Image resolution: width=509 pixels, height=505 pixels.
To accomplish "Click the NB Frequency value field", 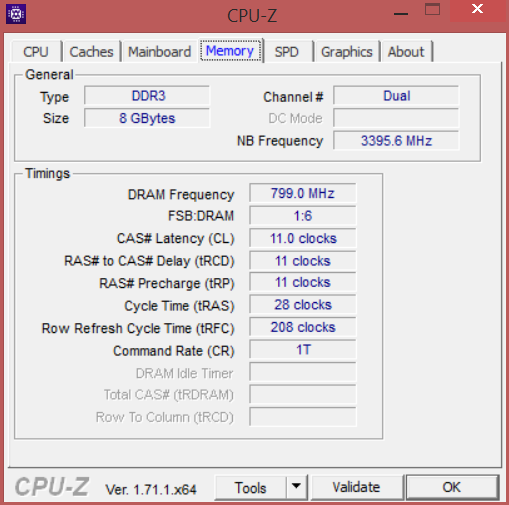I will click(x=396, y=141).
